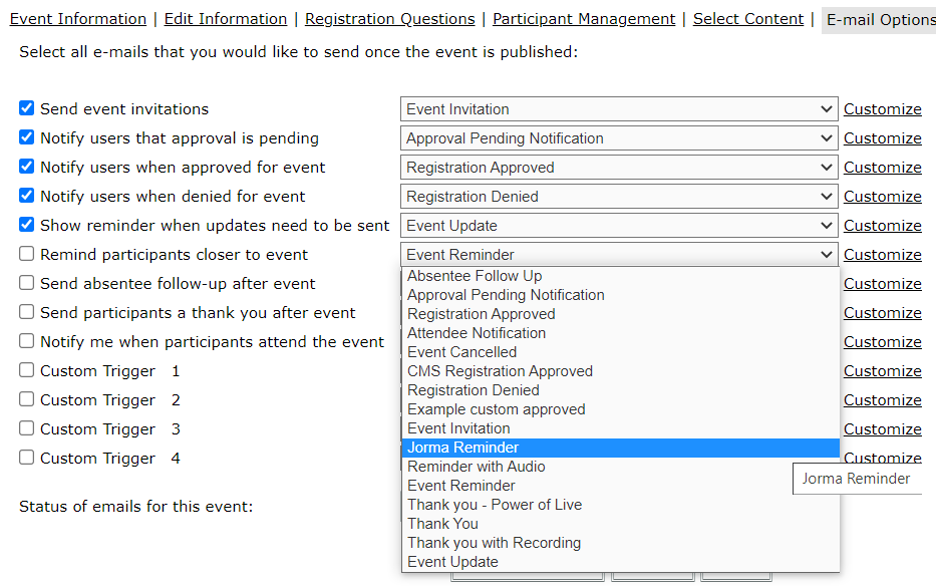Pick Thank you with Recording option
Viewport: 936px width, 588px height.
[621, 543]
